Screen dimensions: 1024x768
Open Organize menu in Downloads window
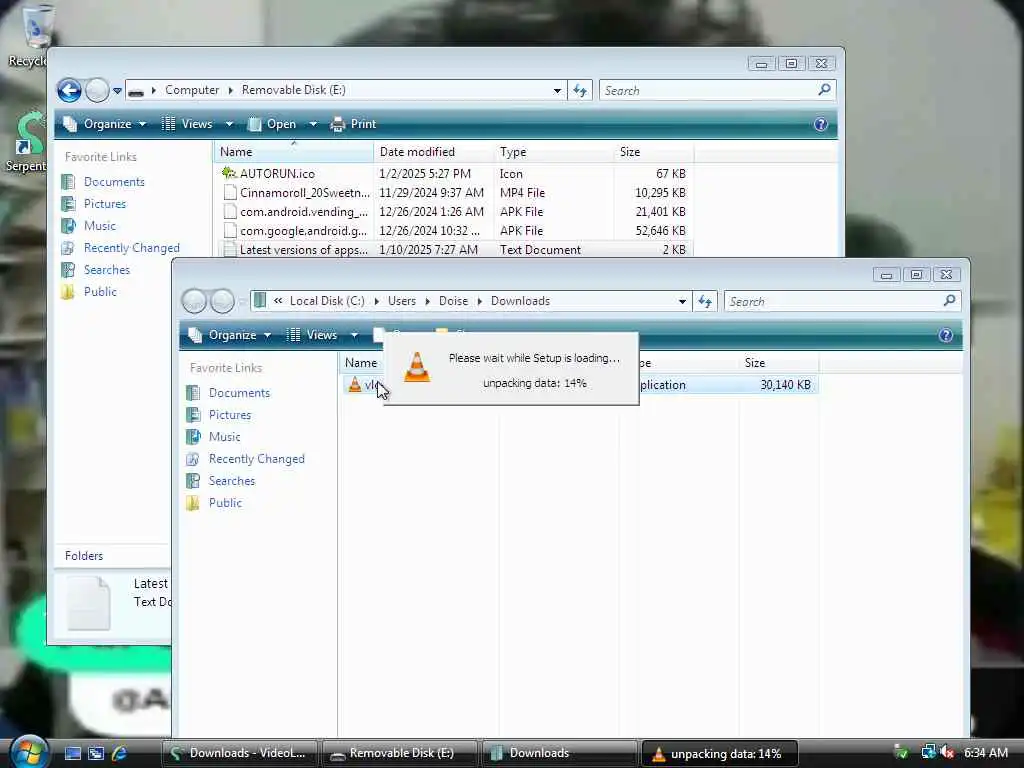pos(230,335)
